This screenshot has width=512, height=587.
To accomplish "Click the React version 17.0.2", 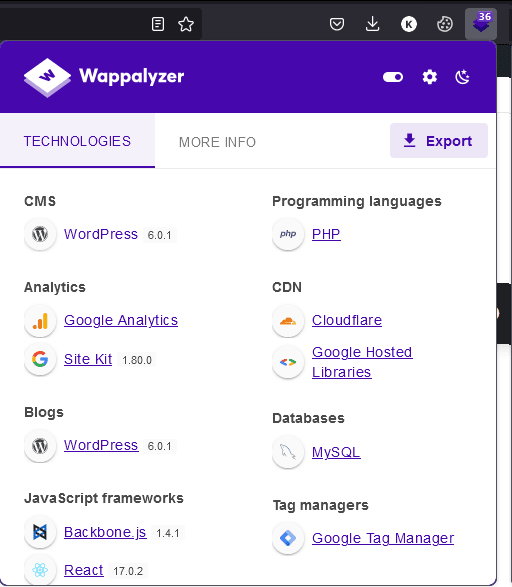I will pyautogui.click(x=128, y=571).
